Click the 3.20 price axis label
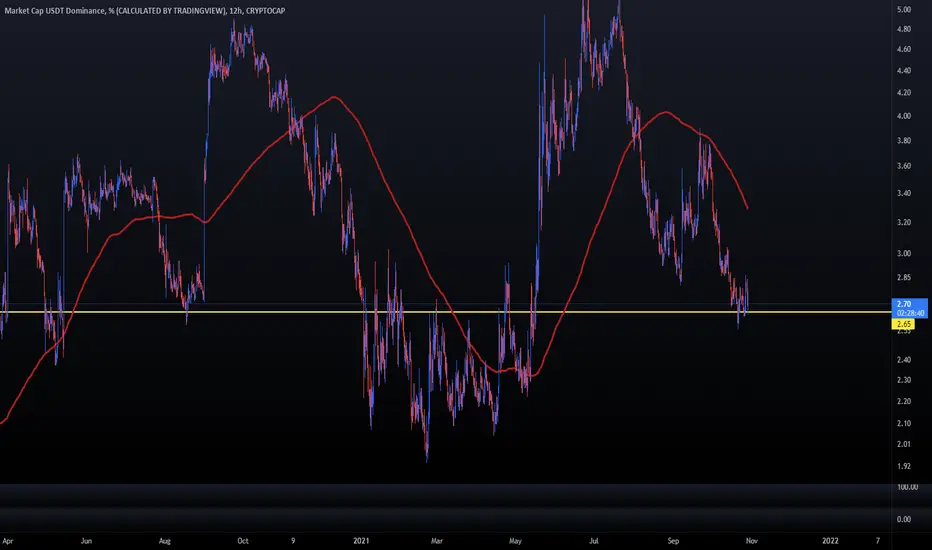The height and width of the screenshot is (550, 932). (903, 222)
